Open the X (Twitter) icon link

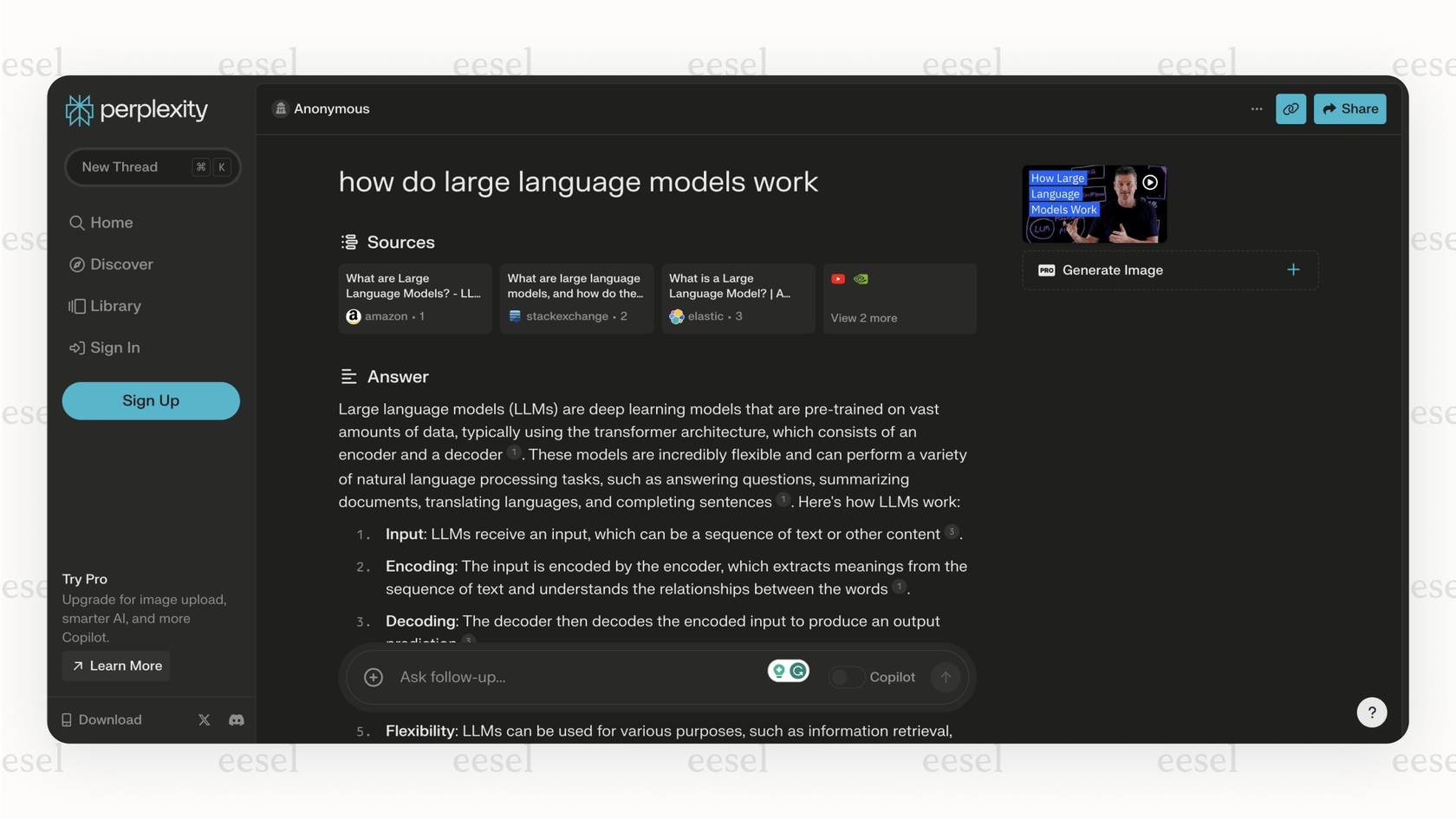click(205, 720)
